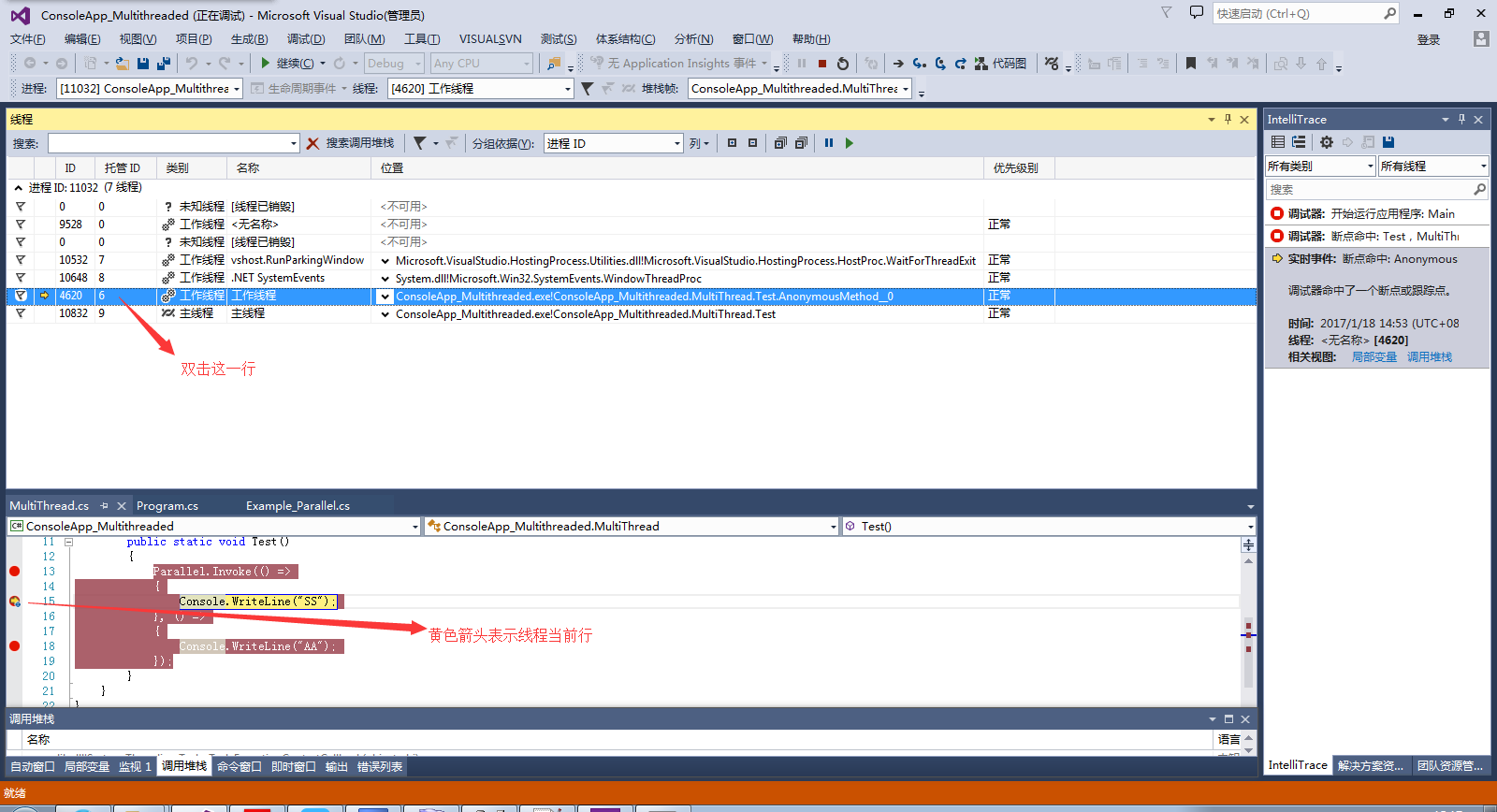Open the Test() member dropdown in editor
Viewport: 1497px width, 812px height.
1048,527
